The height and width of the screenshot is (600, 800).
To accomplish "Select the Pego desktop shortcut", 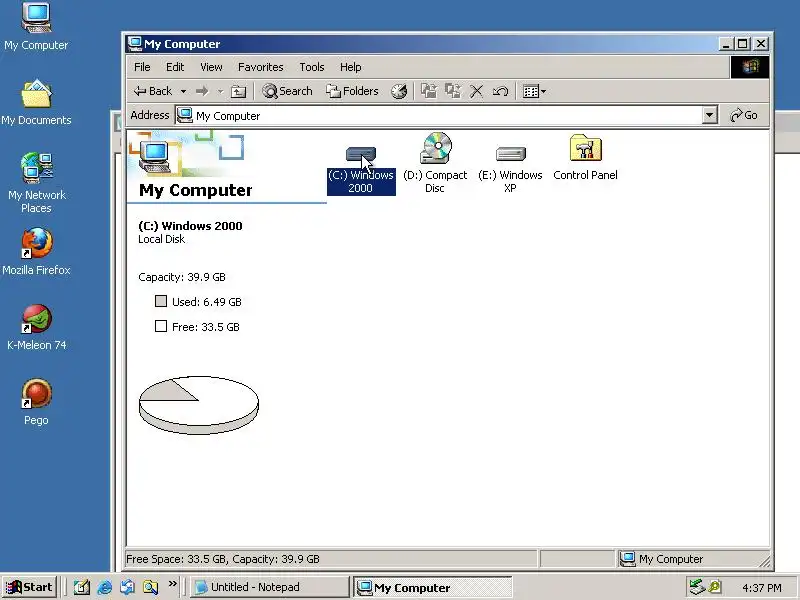I will (x=36, y=402).
